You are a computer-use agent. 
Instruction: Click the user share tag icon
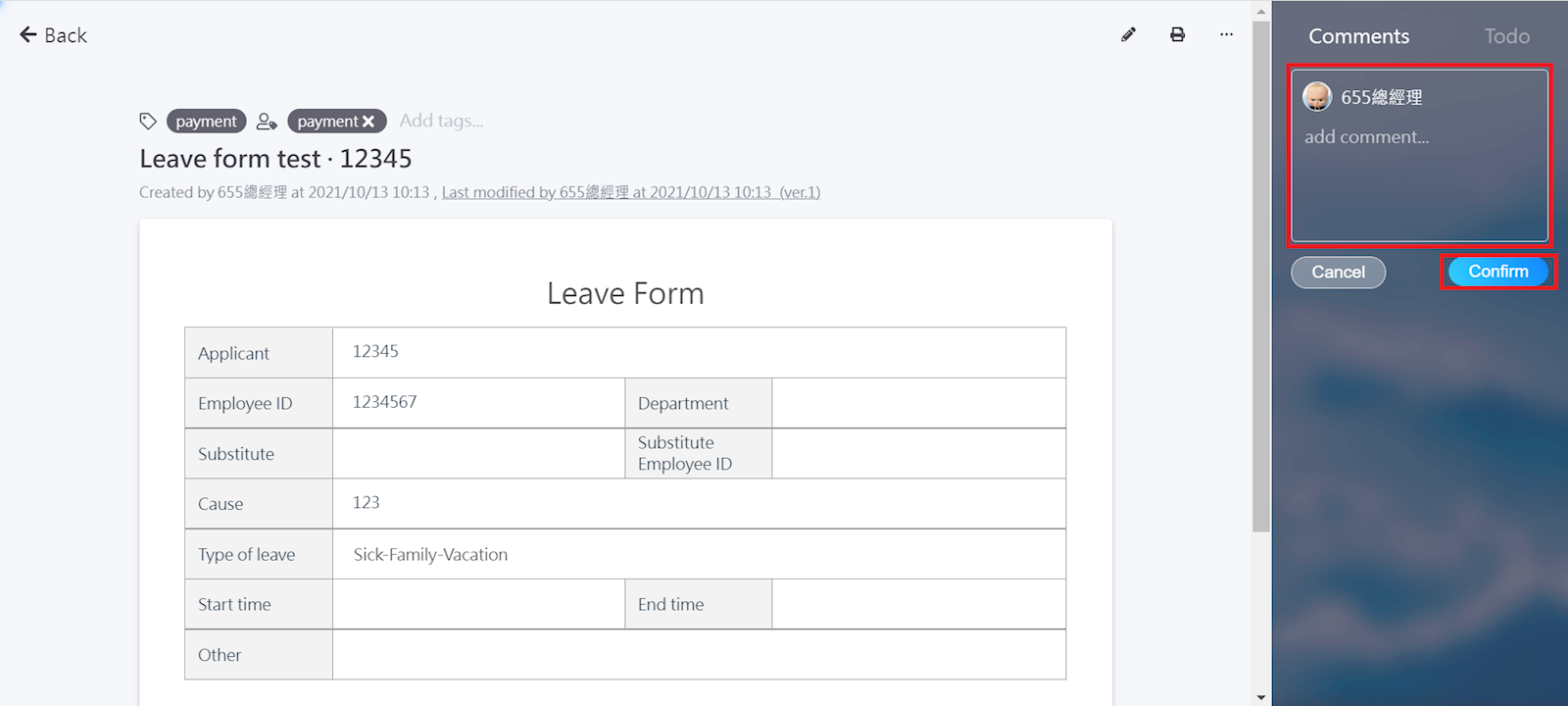(x=267, y=122)
